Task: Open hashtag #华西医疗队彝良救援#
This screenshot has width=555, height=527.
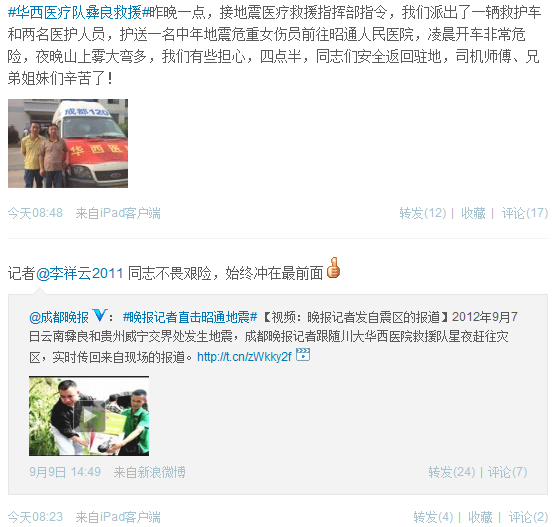Action: [79, 13]
